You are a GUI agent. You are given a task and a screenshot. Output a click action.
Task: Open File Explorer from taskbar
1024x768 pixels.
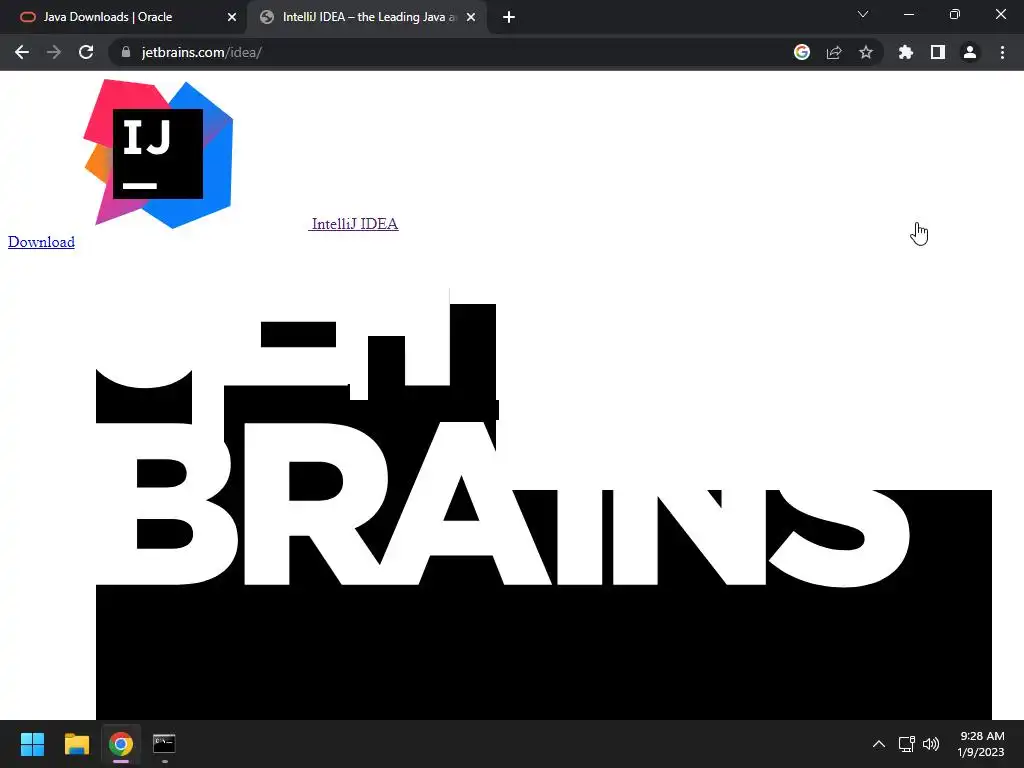(x=76, y=744)
